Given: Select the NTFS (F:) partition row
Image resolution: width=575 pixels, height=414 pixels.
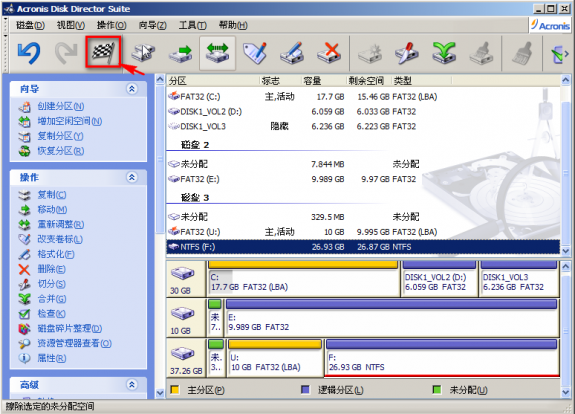Looking at the screenshot, I should 363,247.
